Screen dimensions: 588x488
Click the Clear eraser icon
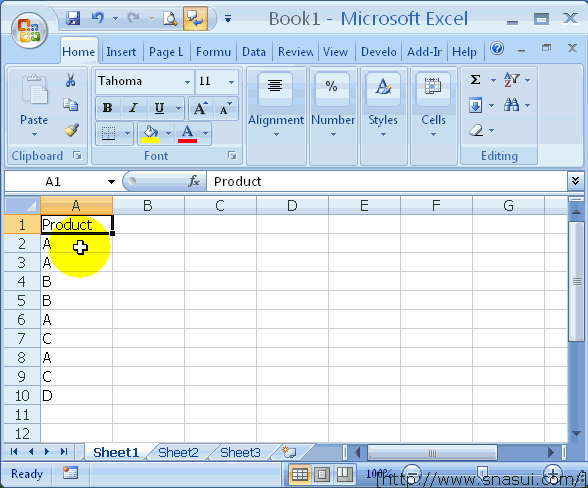[x=476, y=130]
